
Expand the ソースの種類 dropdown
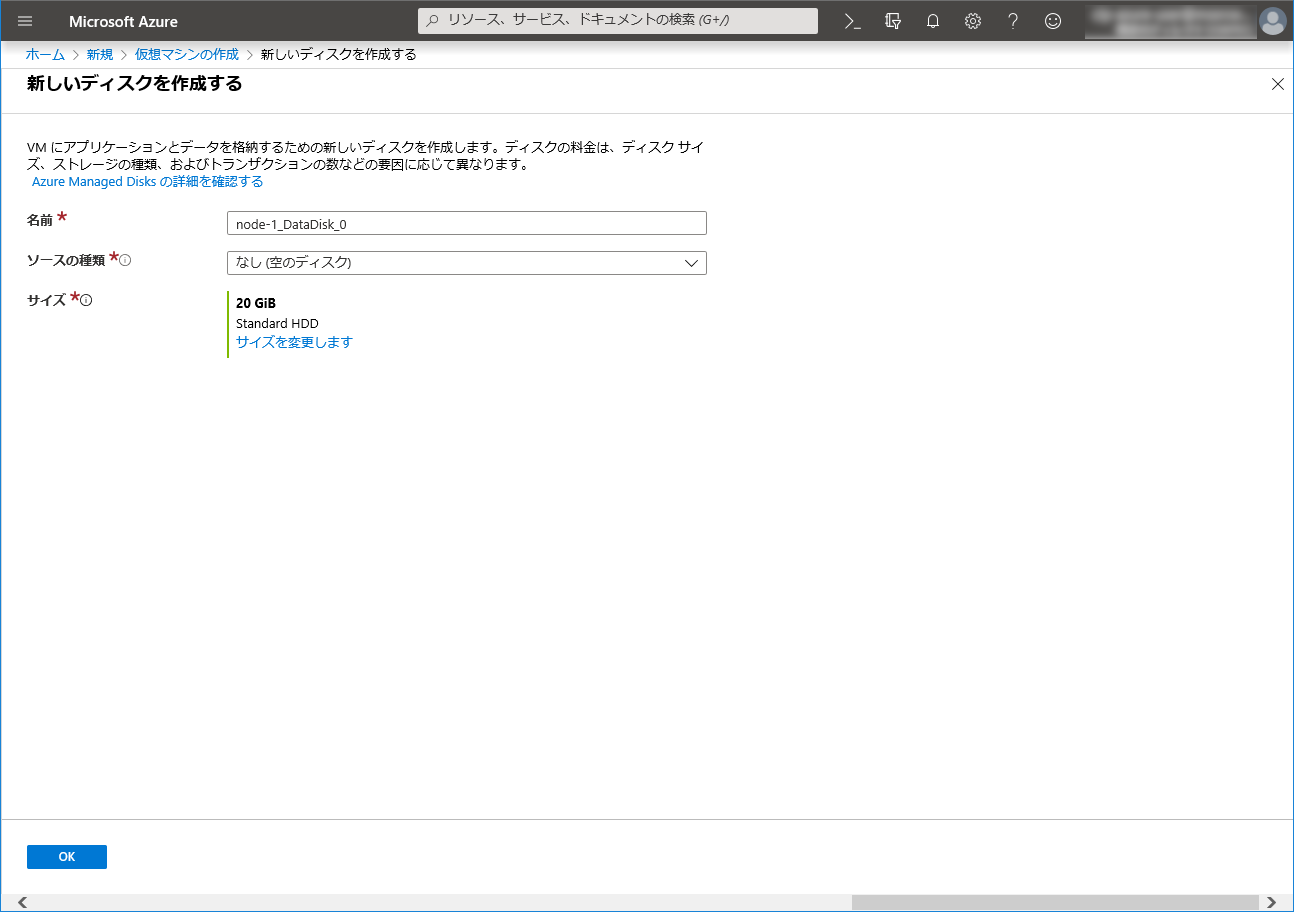pyautogui.click(x=467, y=263)
